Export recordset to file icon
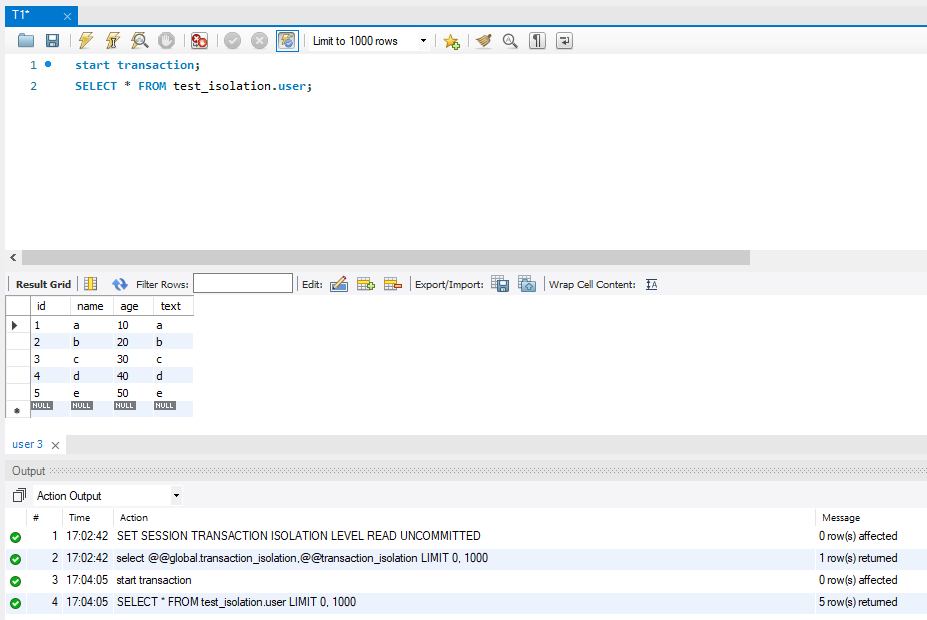Image resolution: width=927 pixels, height=620 pixels. (x=500, y=284)
